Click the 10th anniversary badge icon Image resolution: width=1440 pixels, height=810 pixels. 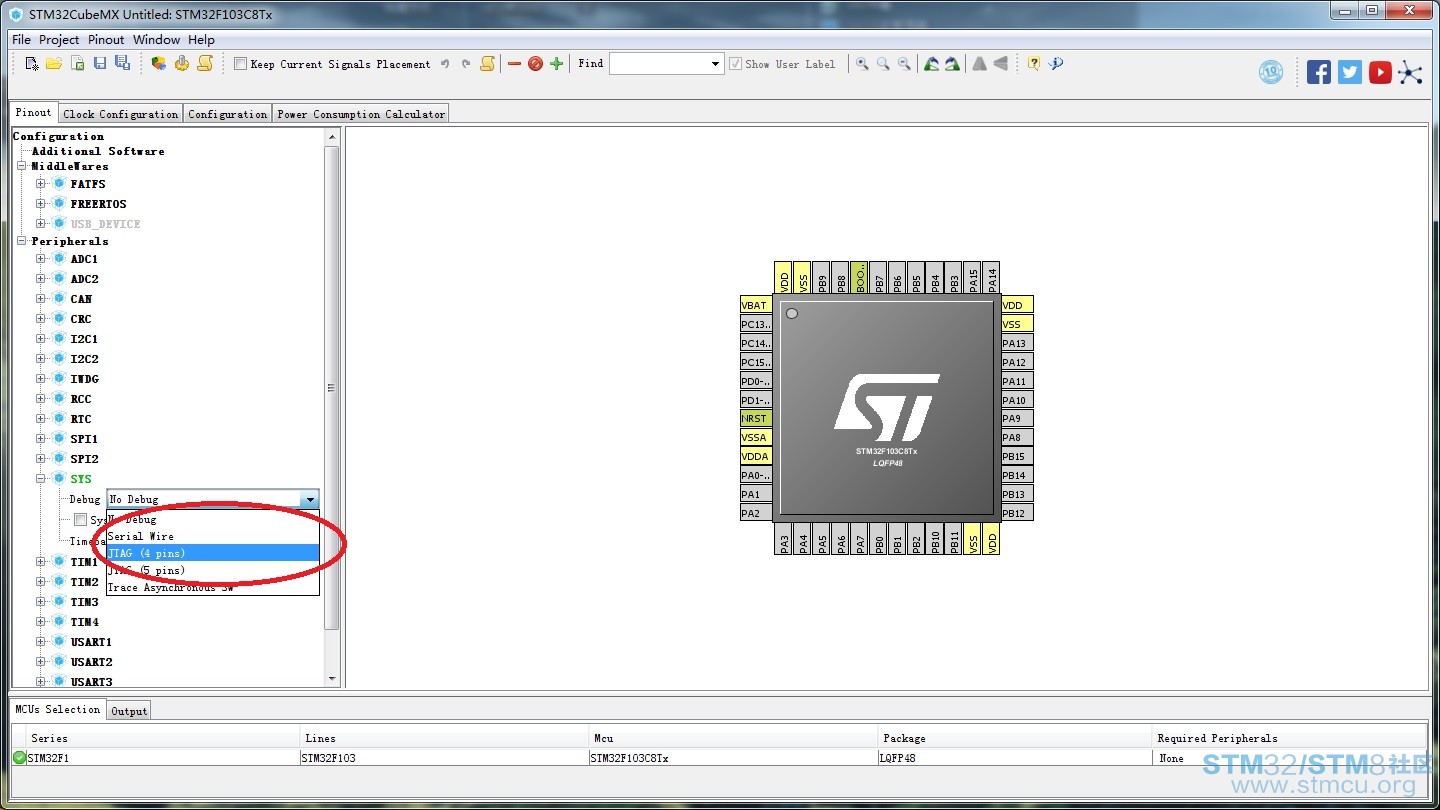[1271, 72]
